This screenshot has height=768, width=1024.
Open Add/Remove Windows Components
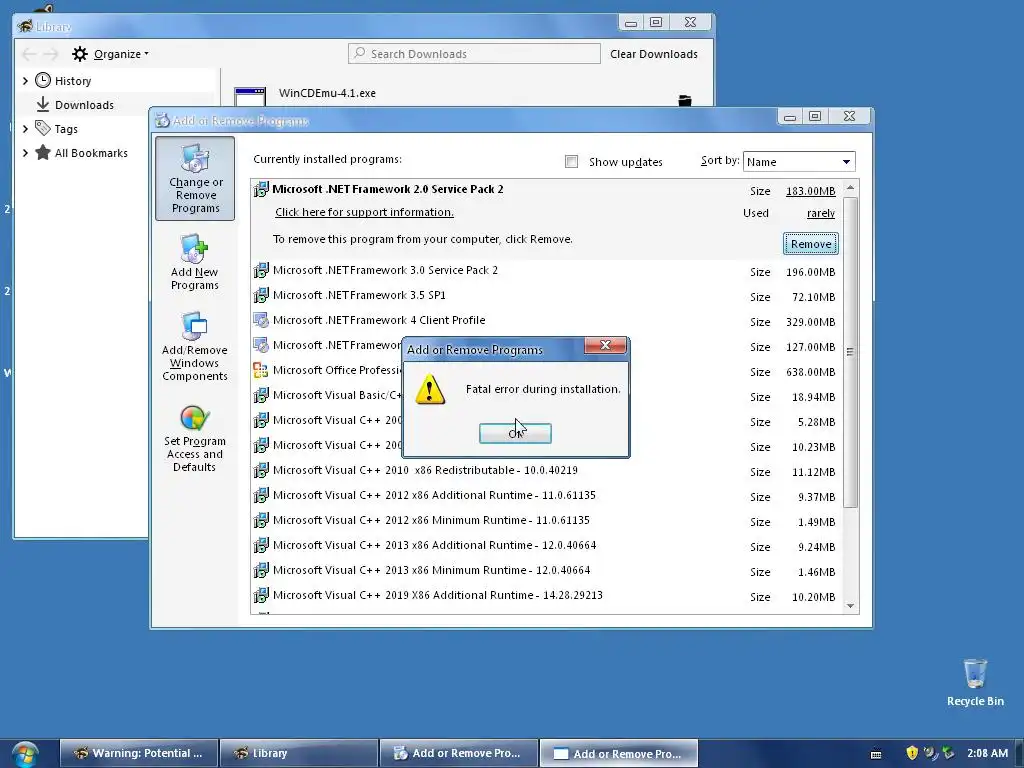(195, 347)
